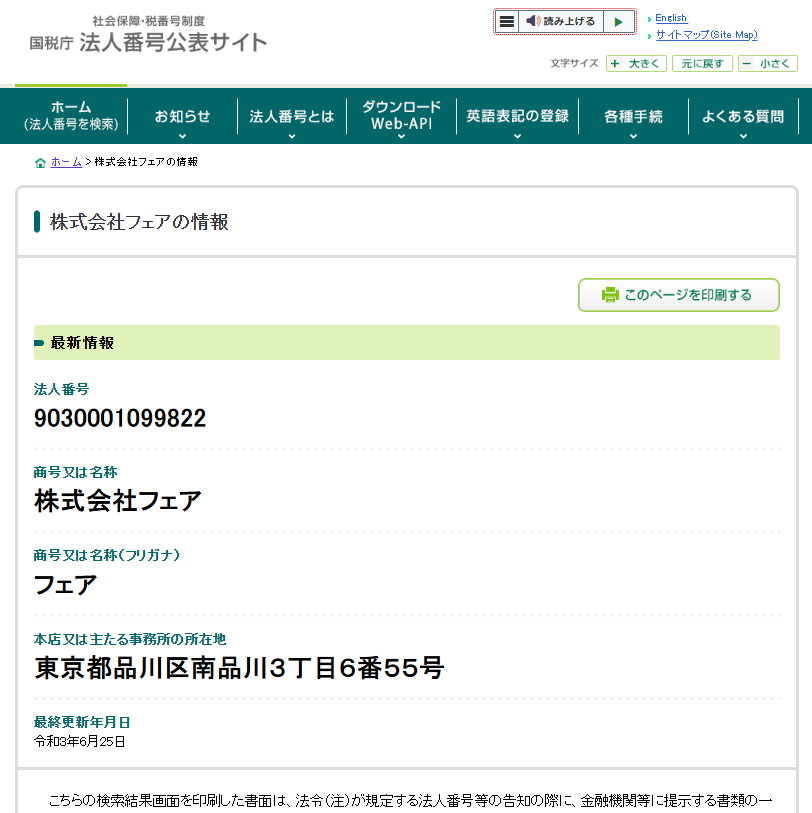Reset text size with 元に戻す
812x813 pixels.
click(702, 63)
